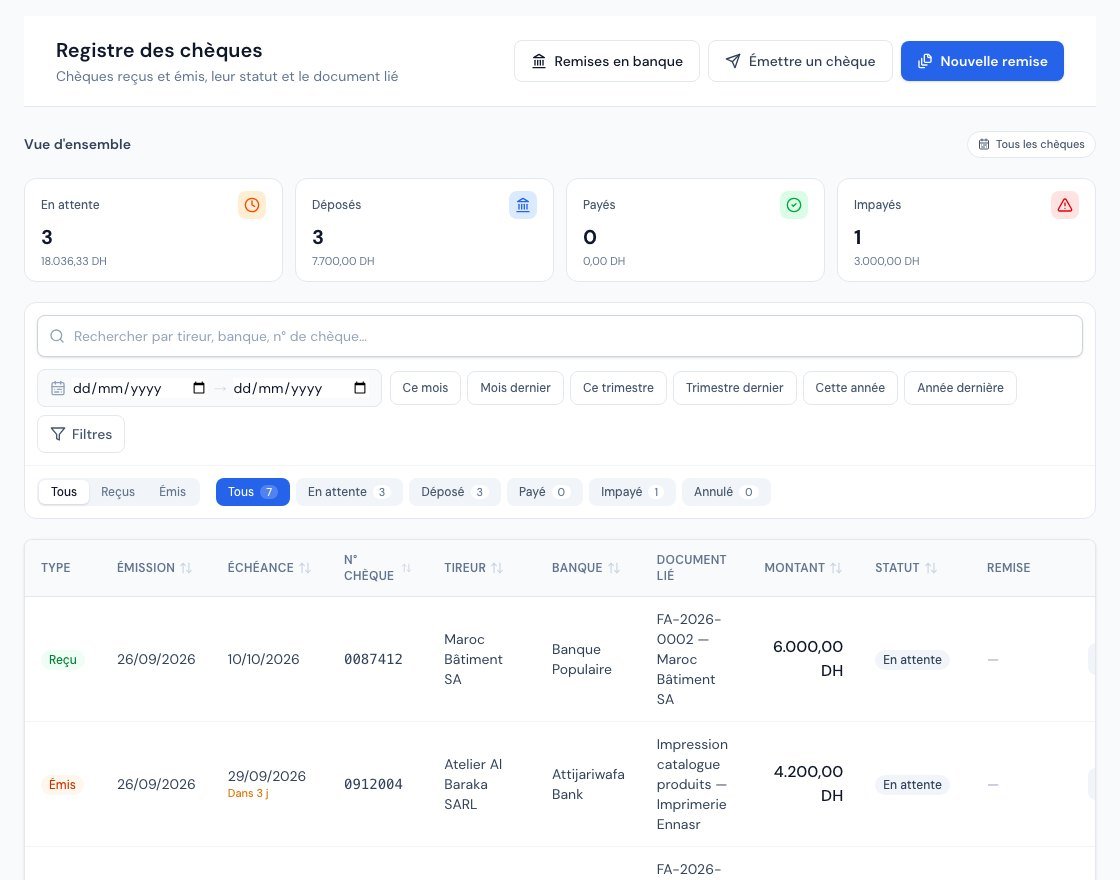Show only Reçus cheques

(x=118, y=492)
